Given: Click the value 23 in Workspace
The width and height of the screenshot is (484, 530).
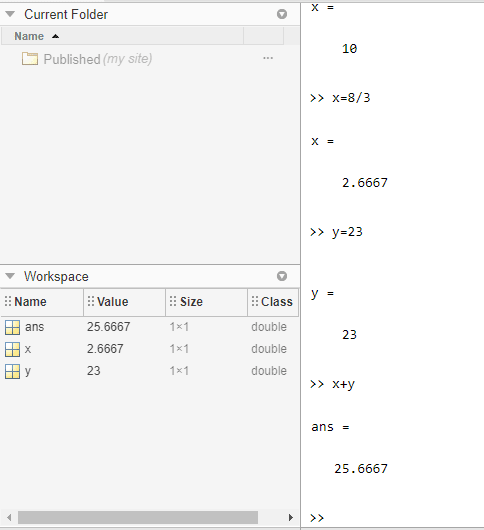Looking at the screenshot, I should point(94,371).
